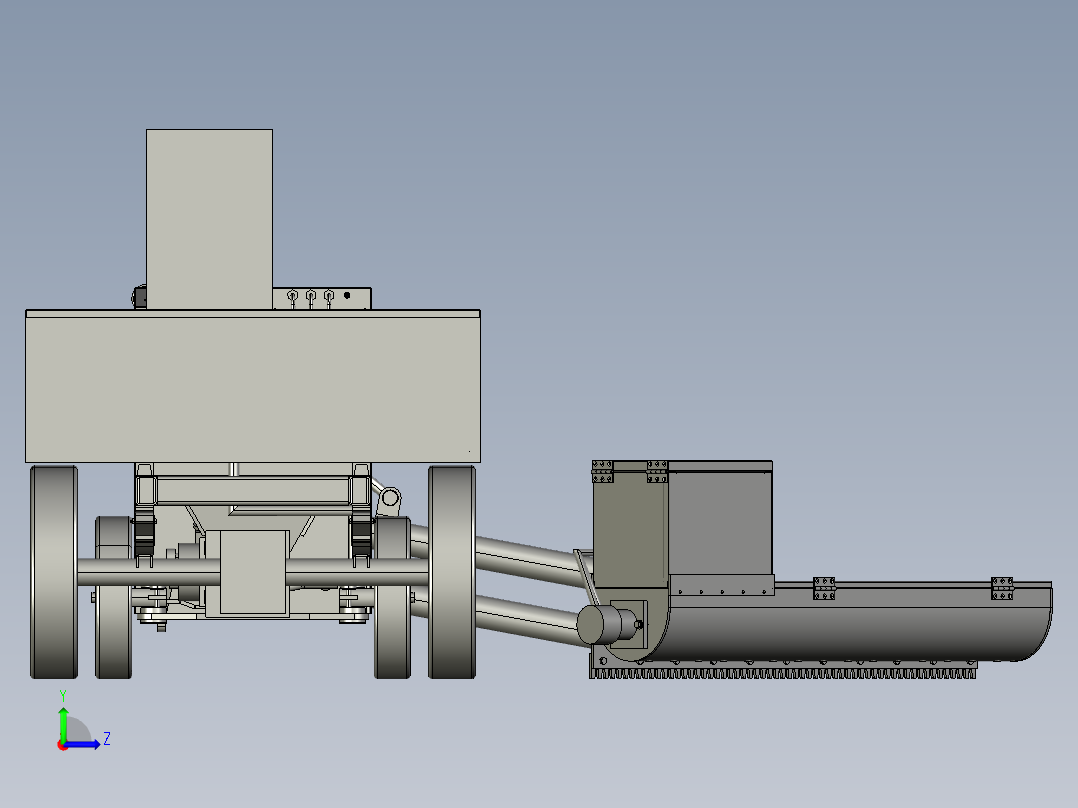
Task: Select the outermost left wheel of the vehicle
Action: coord(54,572)
